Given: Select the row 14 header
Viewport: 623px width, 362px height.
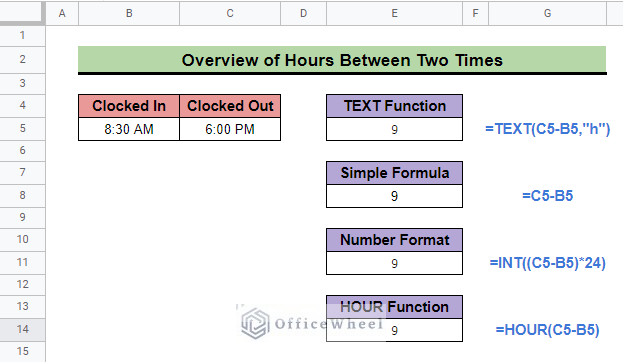Looking at the screenshot, I should 23,329.
